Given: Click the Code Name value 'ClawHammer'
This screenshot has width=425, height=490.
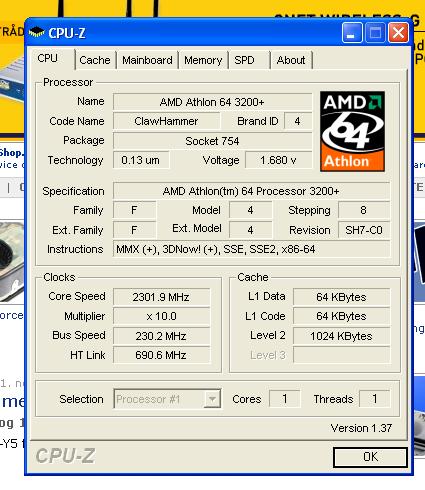Looking at the screenshot, I should (166, 121).
